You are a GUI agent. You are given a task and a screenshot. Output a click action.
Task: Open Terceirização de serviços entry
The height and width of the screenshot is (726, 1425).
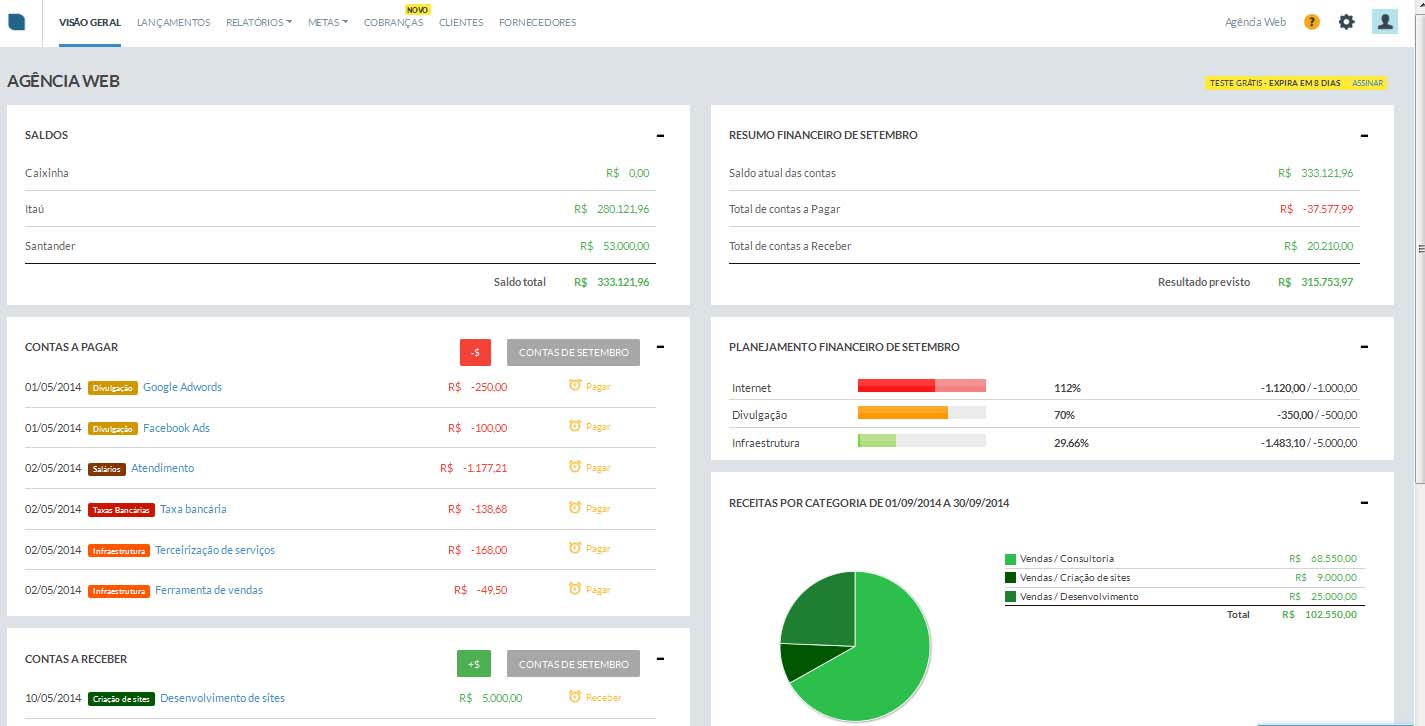[x=215, y=550]
